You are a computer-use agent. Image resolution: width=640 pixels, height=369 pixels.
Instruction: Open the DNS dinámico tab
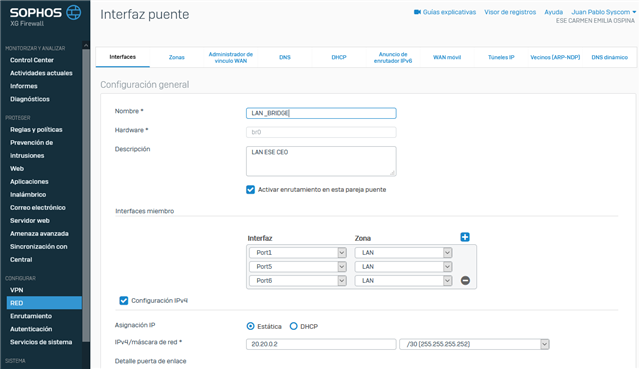click(609, 58)
